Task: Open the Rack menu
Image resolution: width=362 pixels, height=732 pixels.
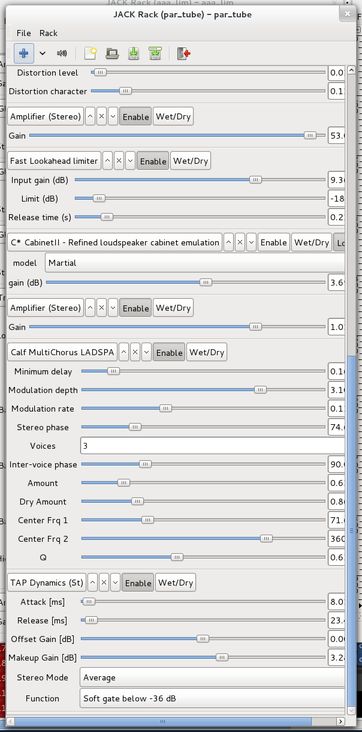Action: (48, 33)
